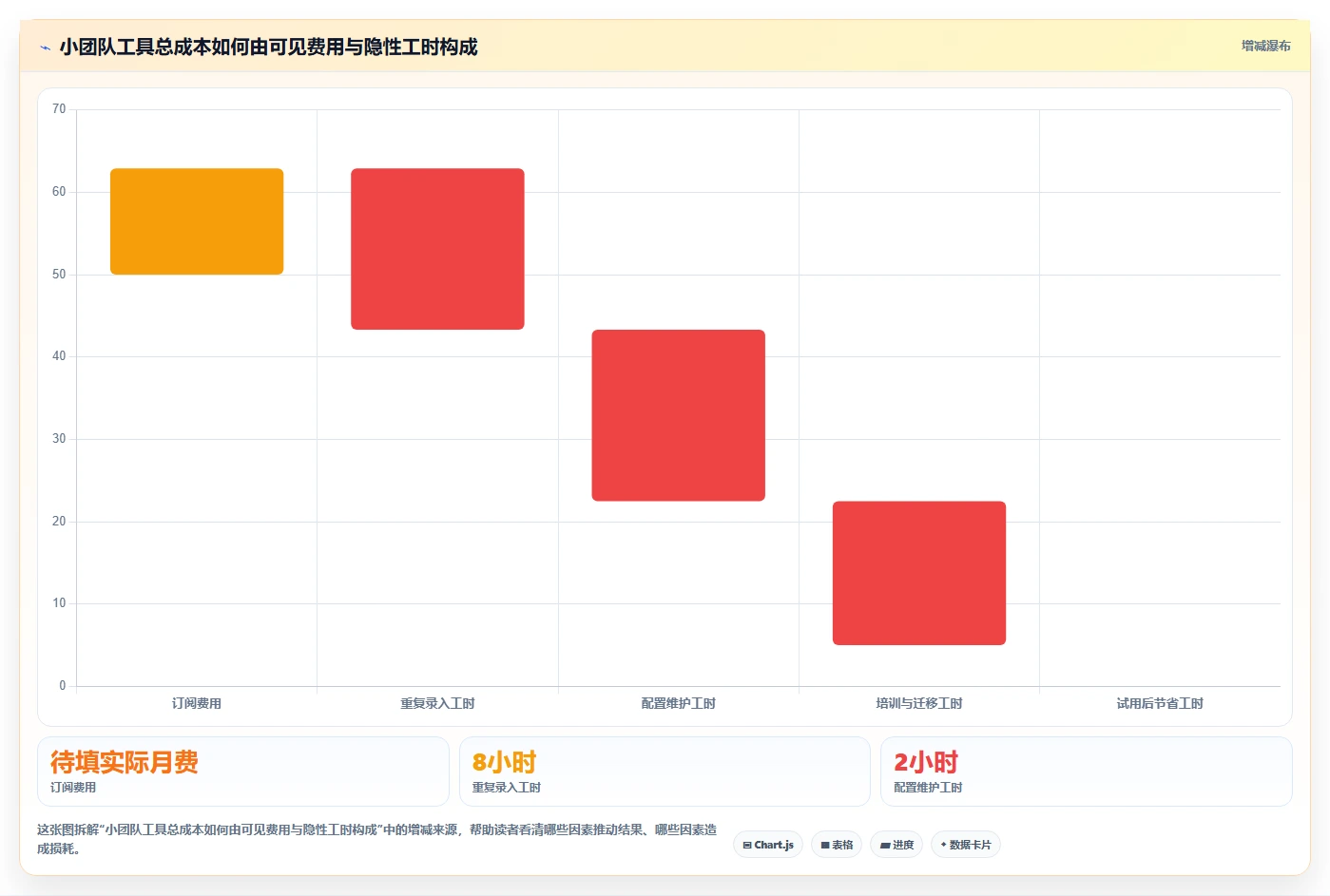Open the 8小时 data card
Screen dimensions: 1330x896
(x=665, y=772)
